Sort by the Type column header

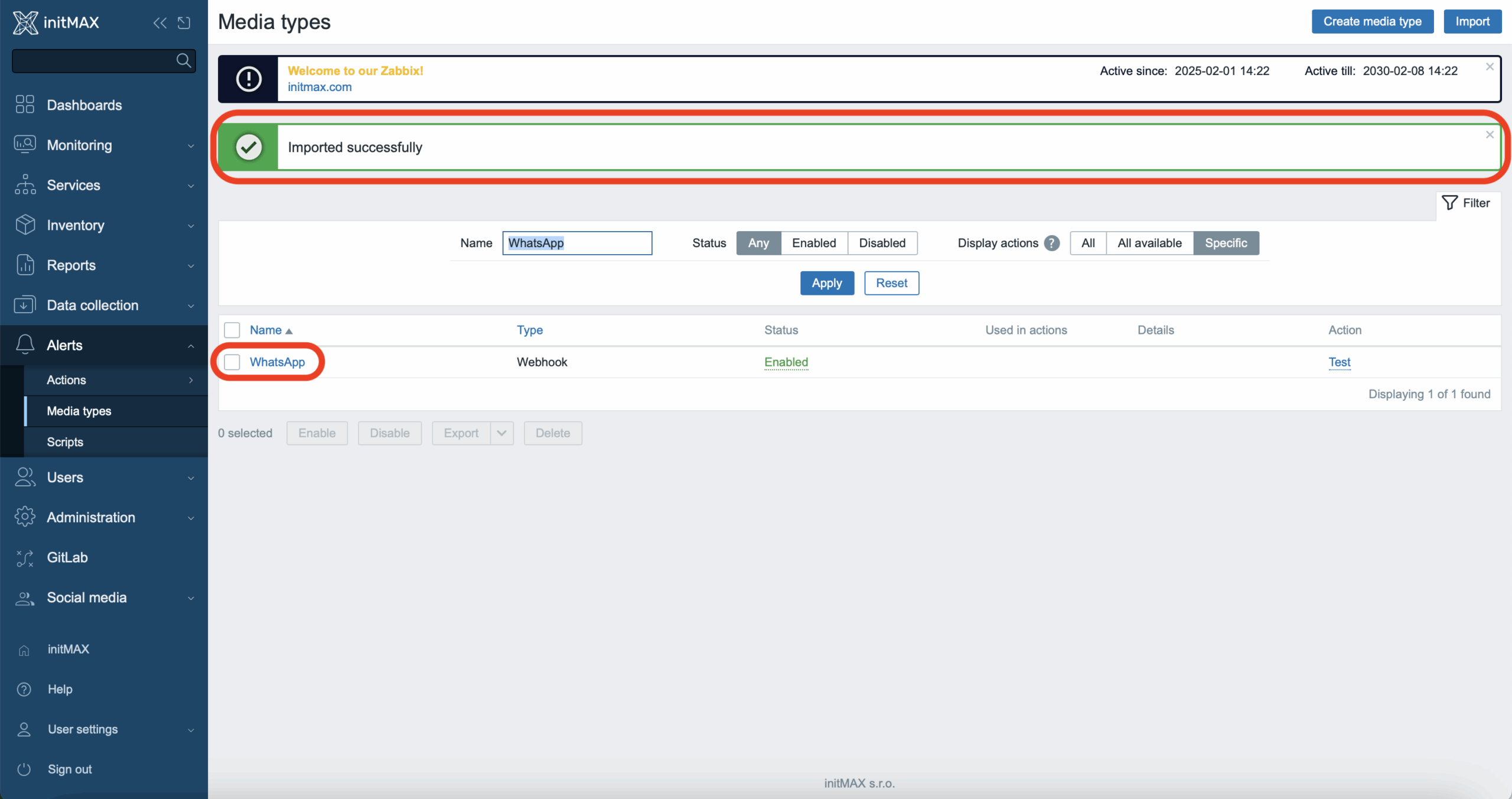click(530, 330)
